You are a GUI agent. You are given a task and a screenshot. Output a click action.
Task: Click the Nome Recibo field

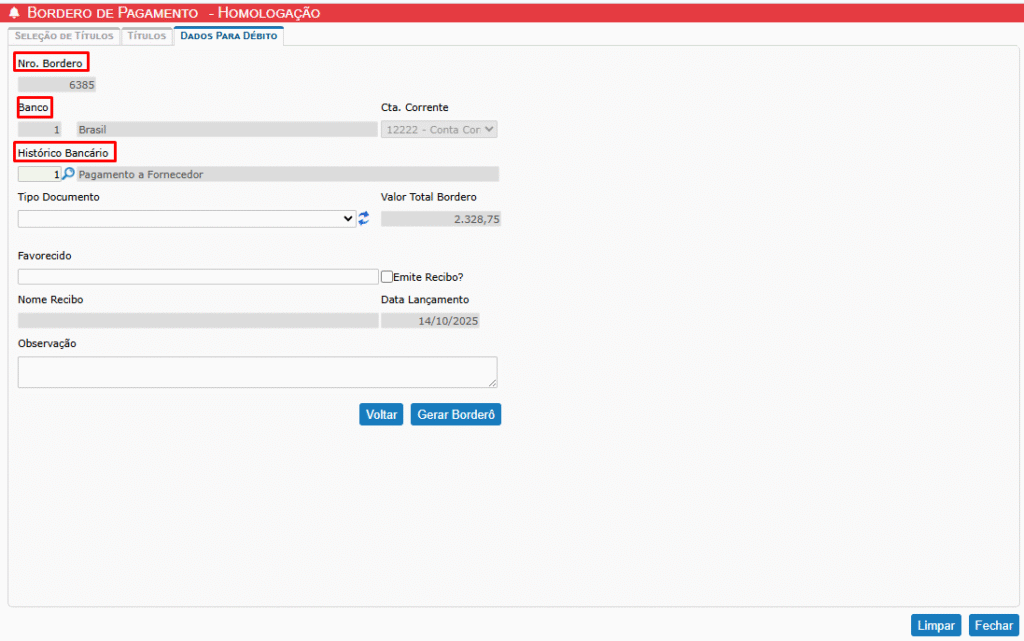pyautogui.click(x=198, y=321)
